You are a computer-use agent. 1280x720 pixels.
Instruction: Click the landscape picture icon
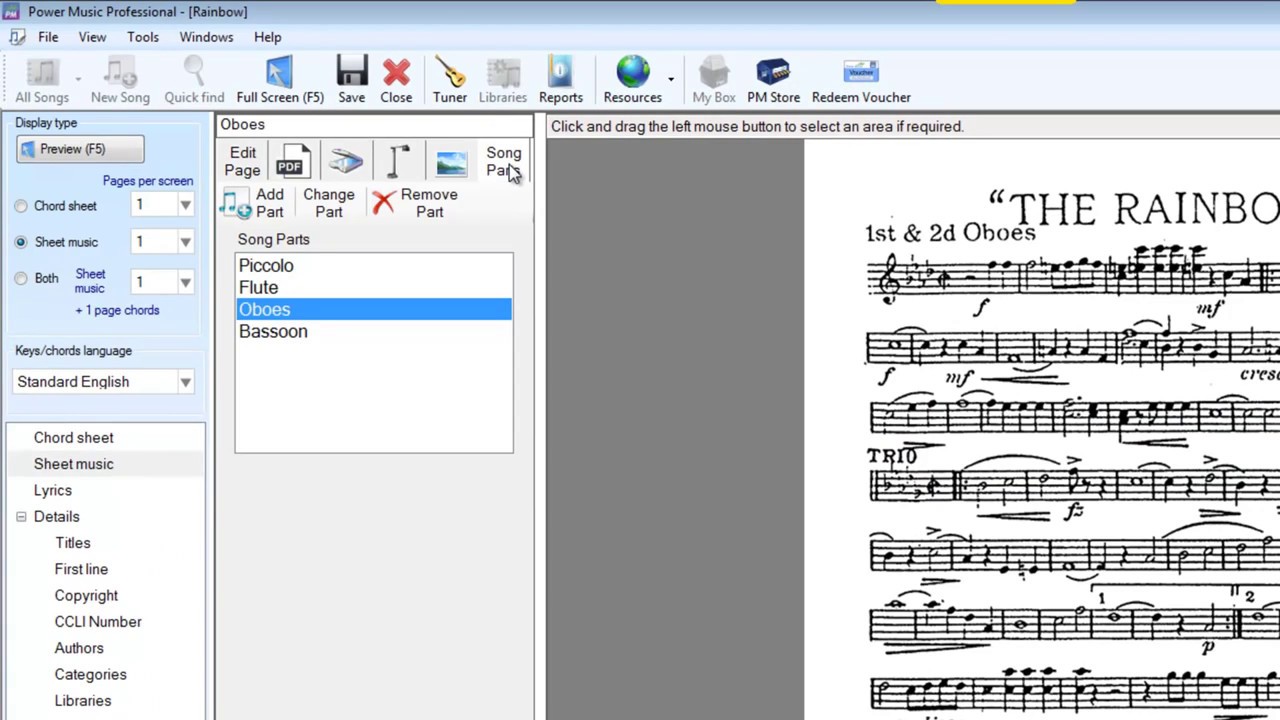[x=451, y=162]
